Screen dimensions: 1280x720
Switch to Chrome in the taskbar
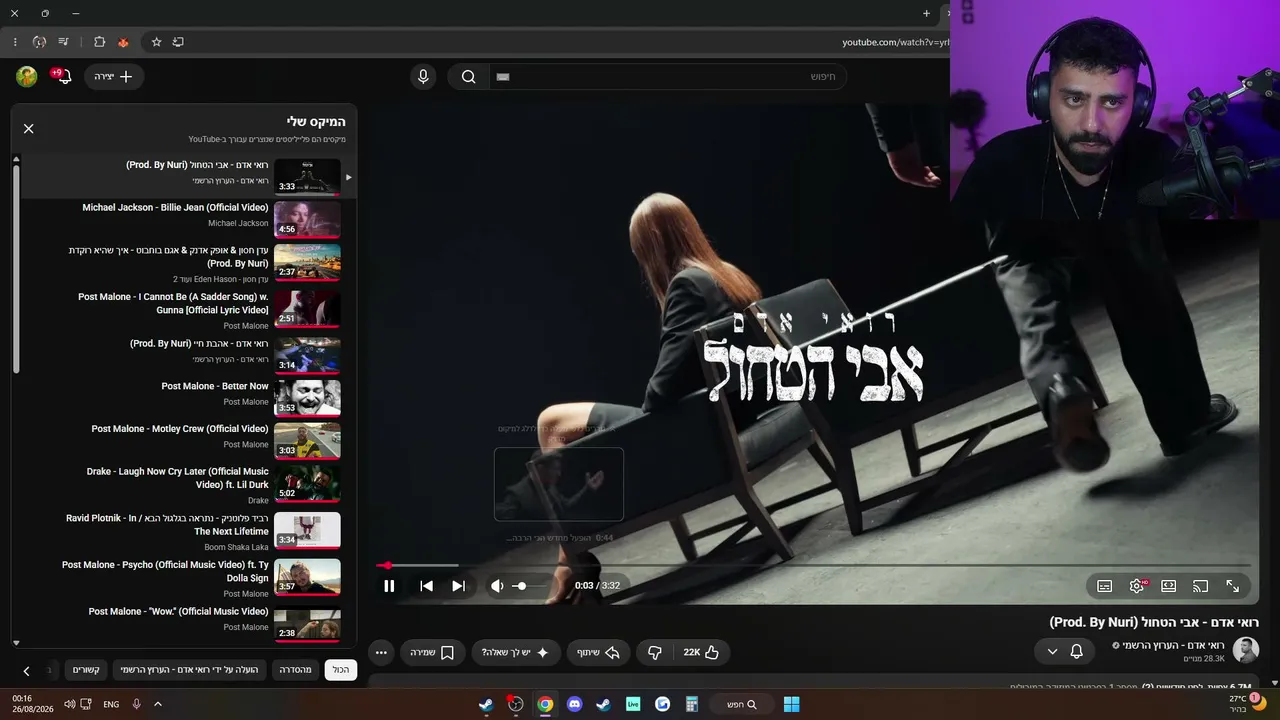545,704
